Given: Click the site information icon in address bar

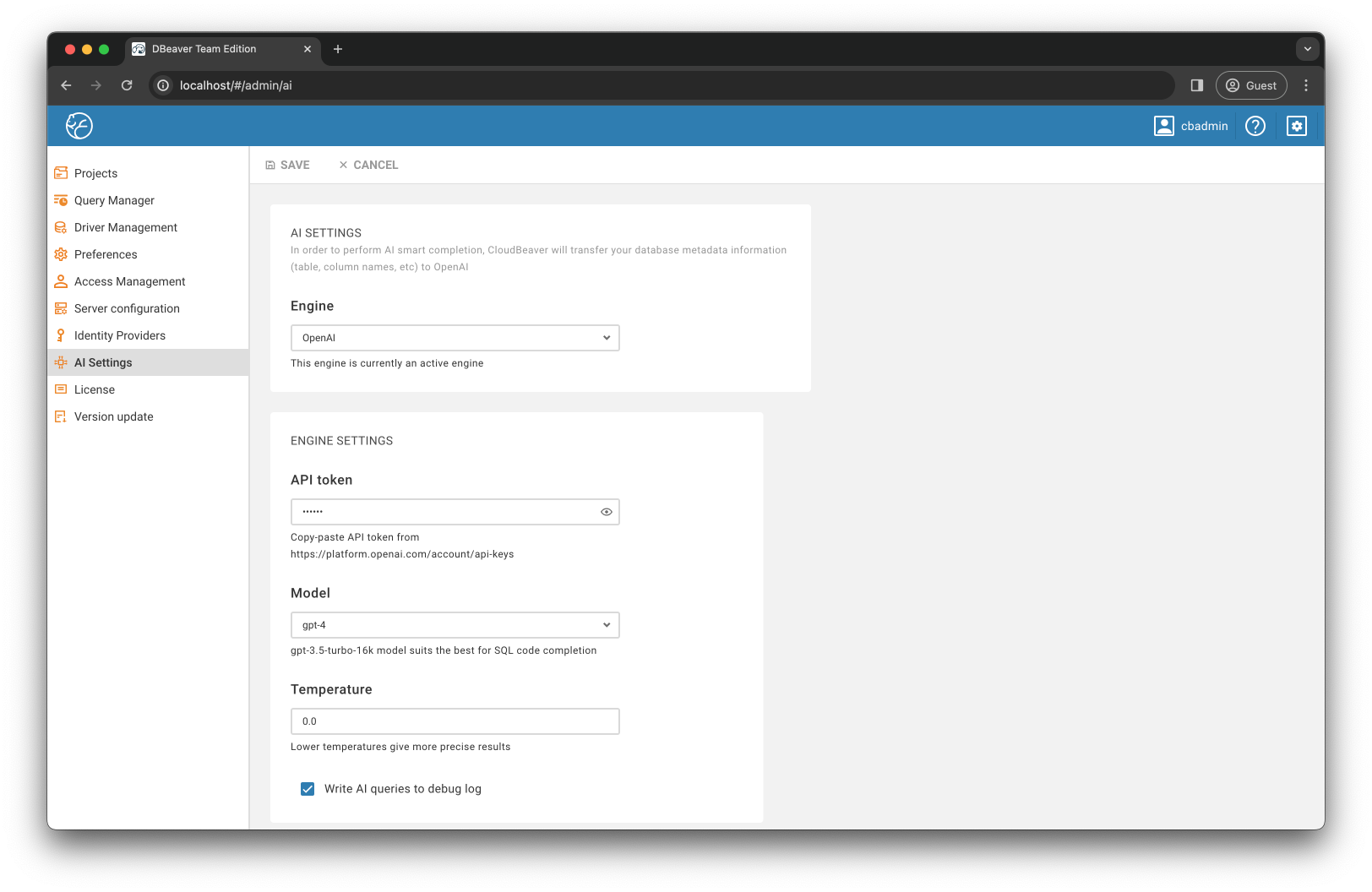Looking at the screenshot, I should [x=163, y=85].
